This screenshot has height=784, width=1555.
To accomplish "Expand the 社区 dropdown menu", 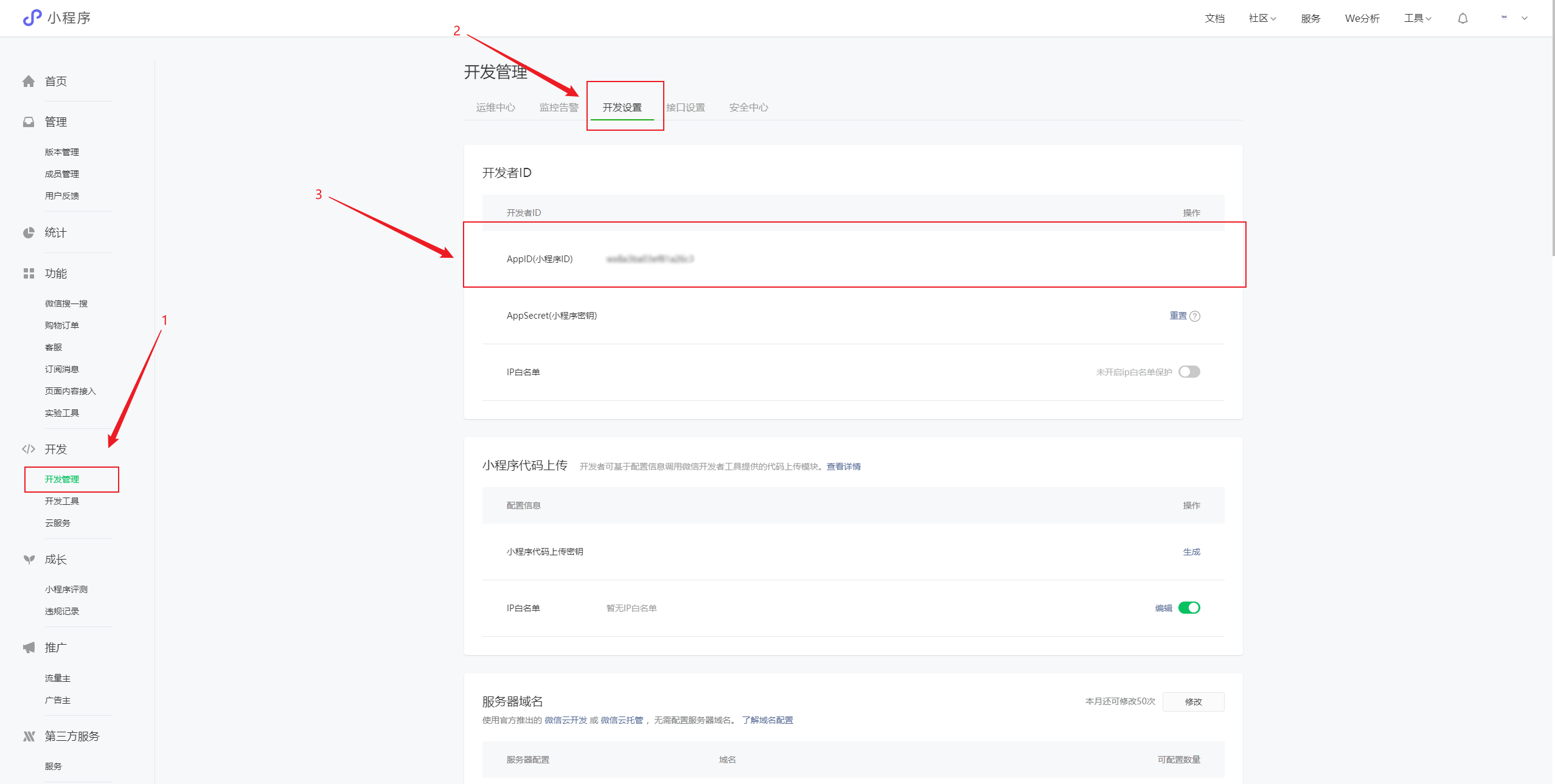I will click(1262, 18).
